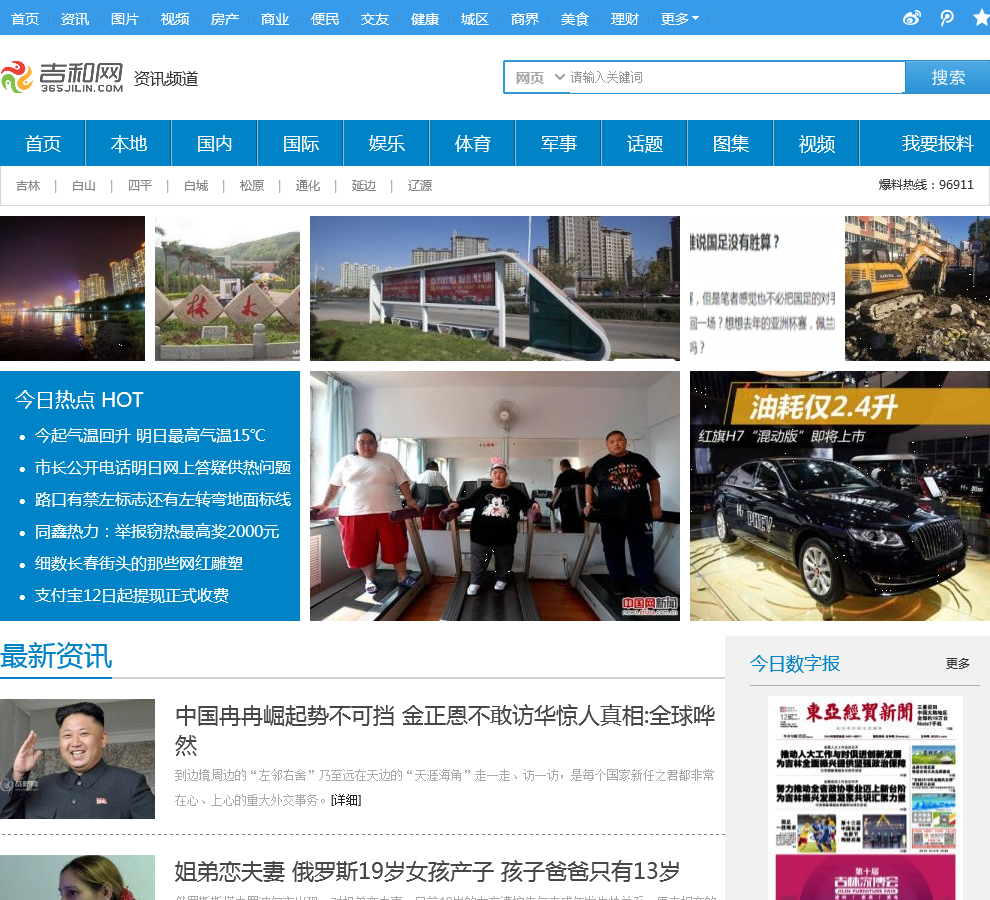Open 商界 in top bar

525,19
